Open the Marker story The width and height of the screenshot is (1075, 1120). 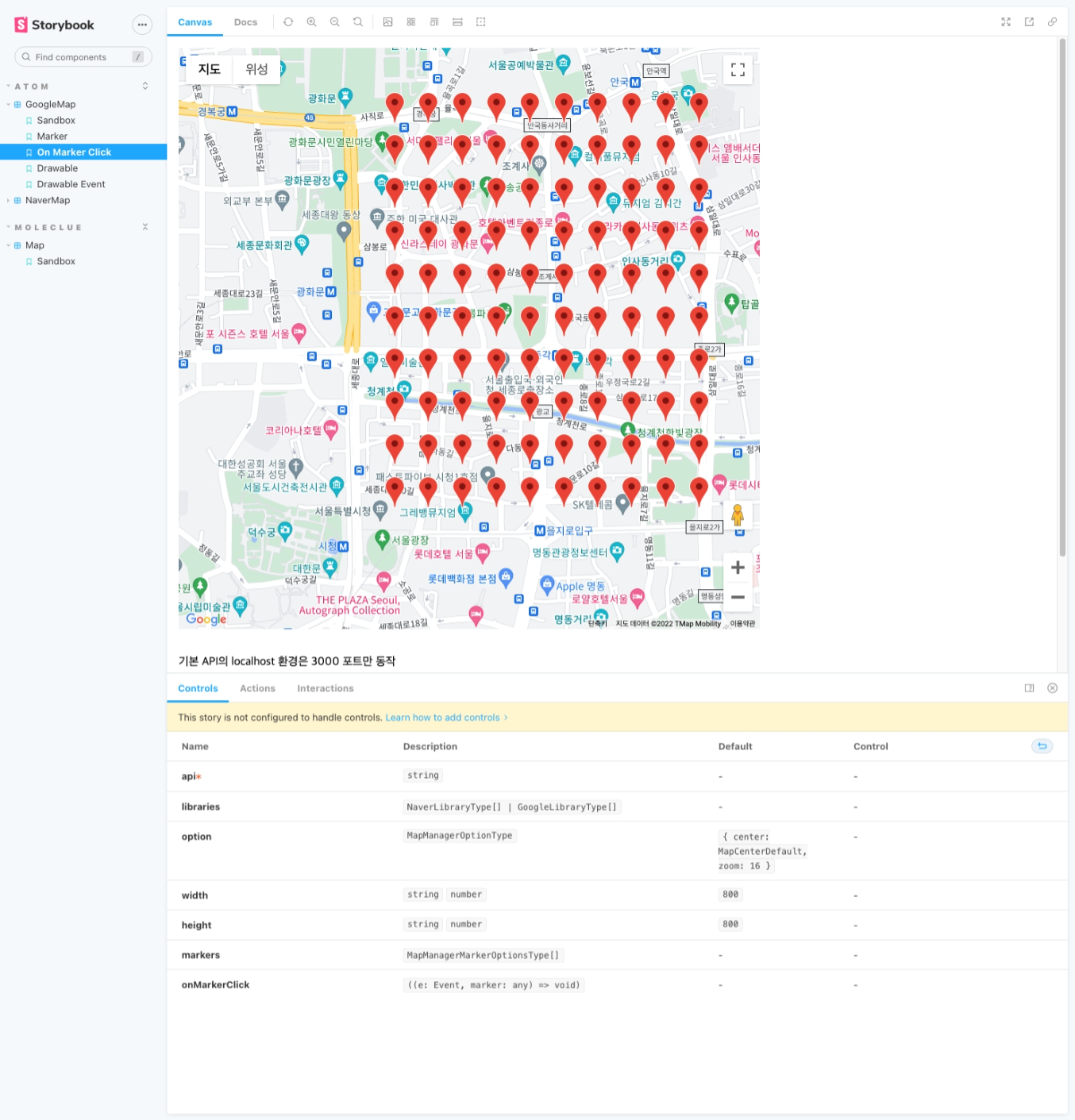(52, 137)
